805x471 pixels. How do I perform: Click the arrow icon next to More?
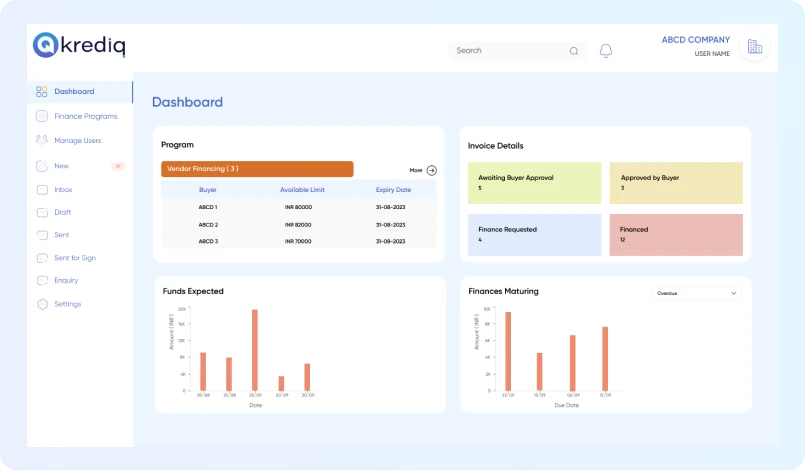click(x=432, y=171)
